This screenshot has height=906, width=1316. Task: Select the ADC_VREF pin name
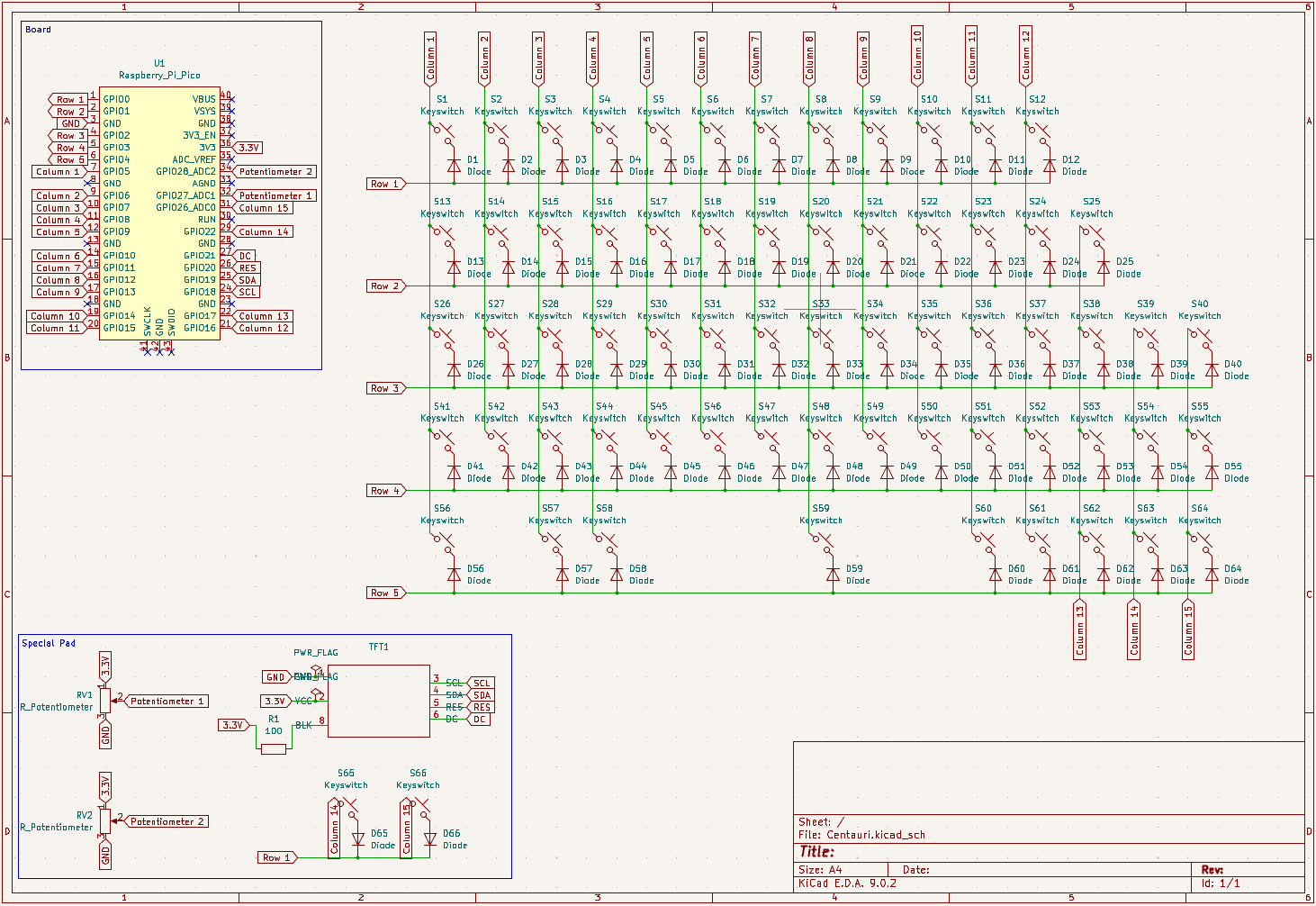(x=194, y=159)
